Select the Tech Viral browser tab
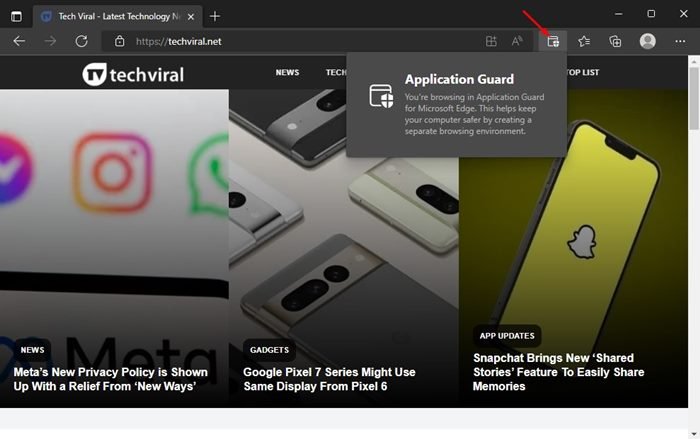Viewport: 700px width, 439px height. coord(118,17)
